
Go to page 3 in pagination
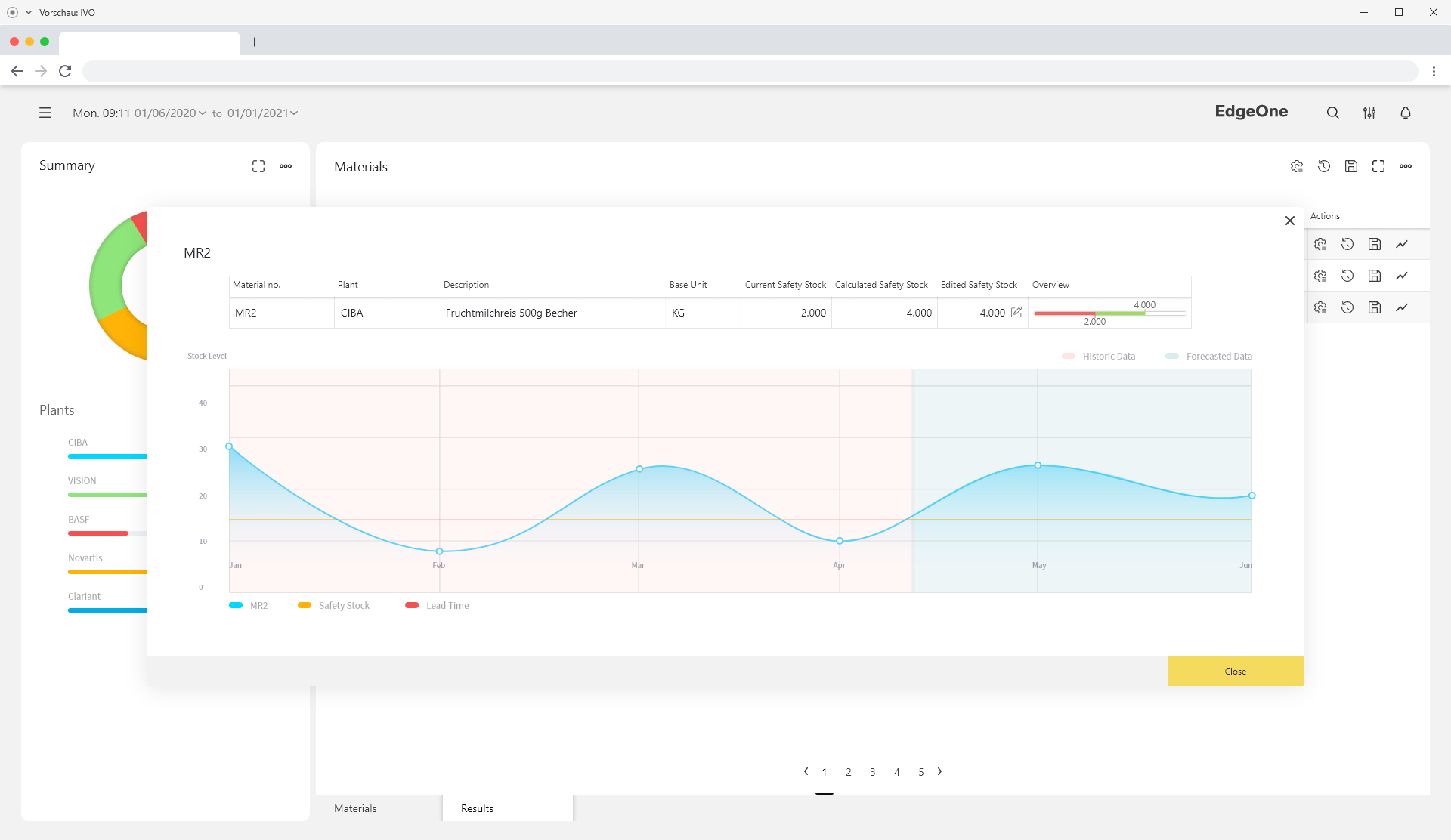pos(872,772)
